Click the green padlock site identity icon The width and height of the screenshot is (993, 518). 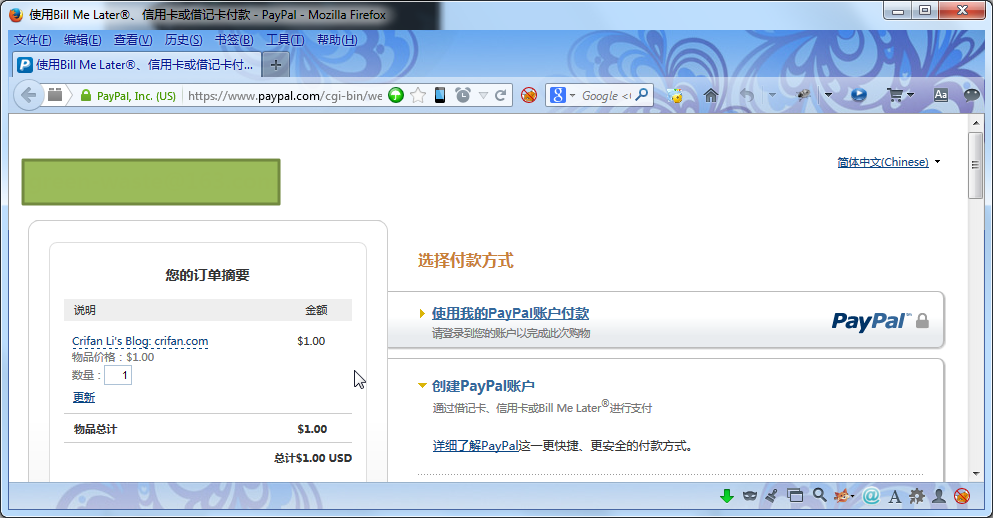click(85, 96)
